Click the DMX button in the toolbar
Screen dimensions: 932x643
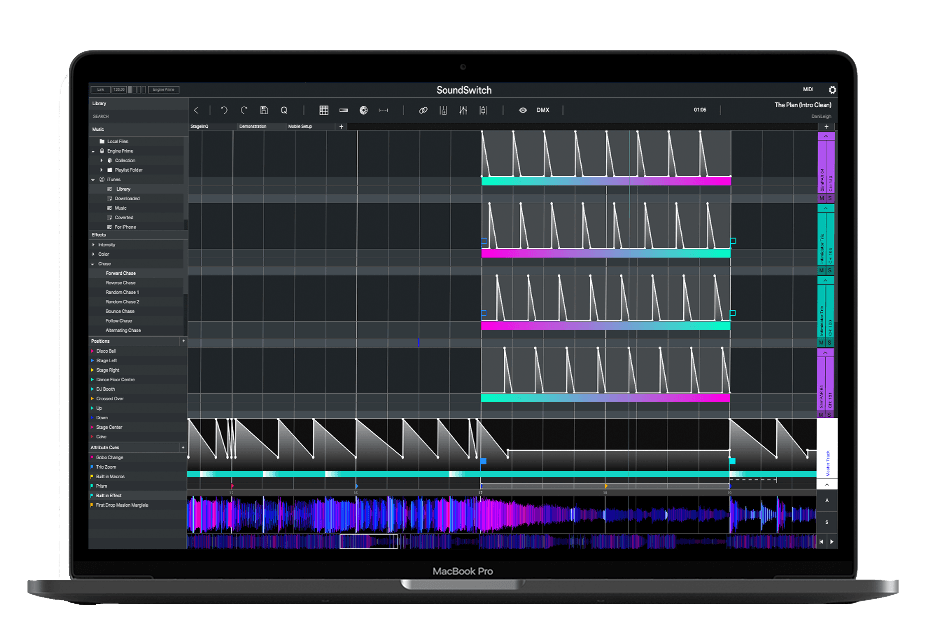tap(541, 110)
